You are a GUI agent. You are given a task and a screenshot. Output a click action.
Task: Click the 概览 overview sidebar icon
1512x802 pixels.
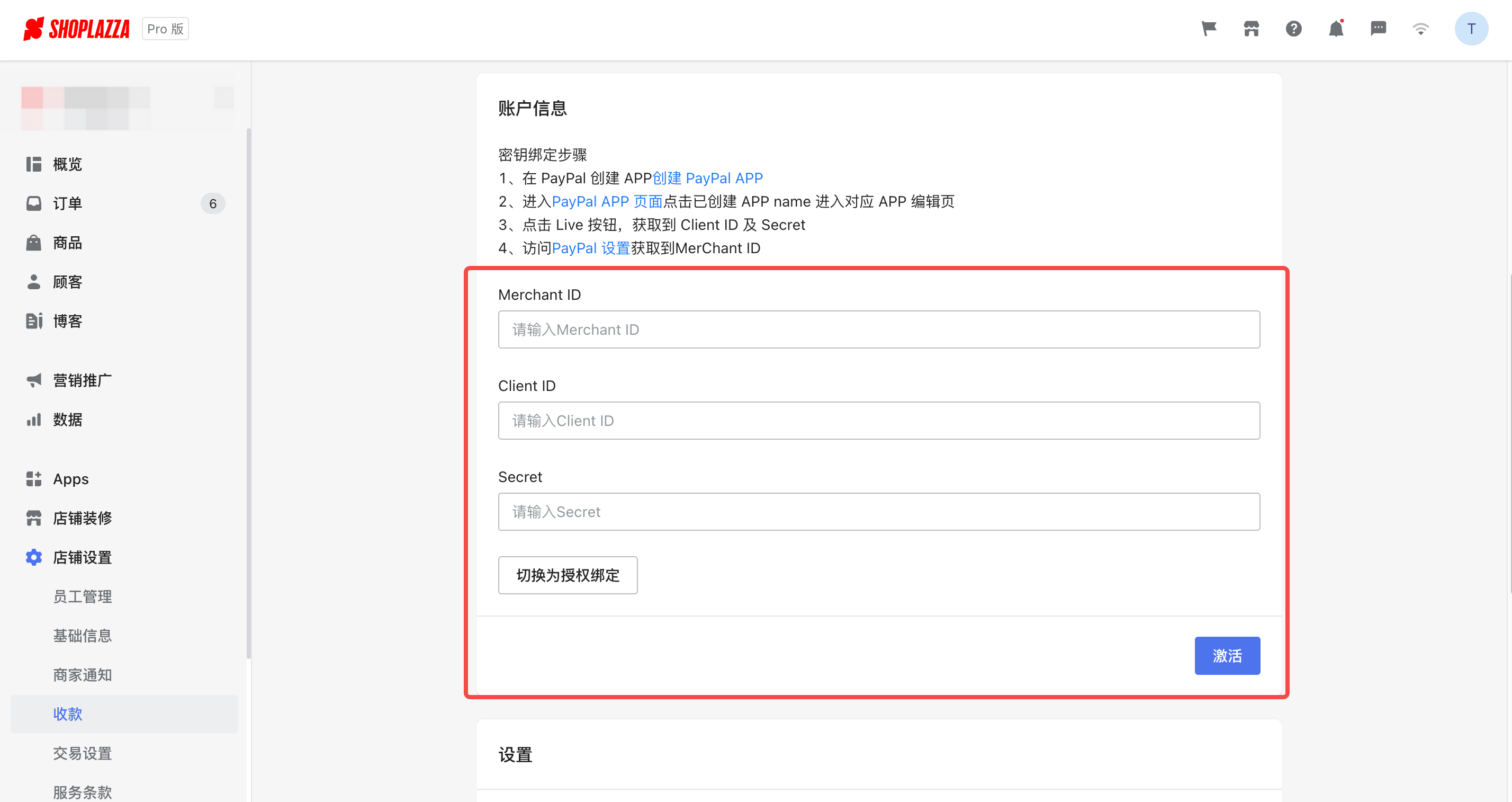tap(33, 164)
